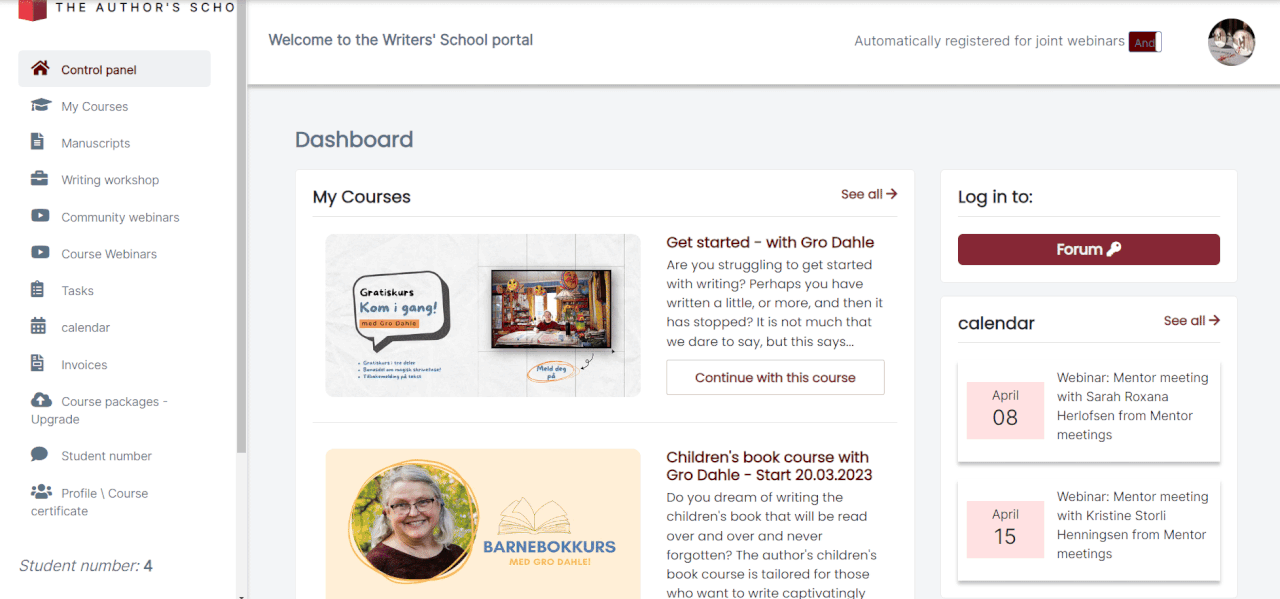
Task: Open the user profile avatar menu
Action: [x=1231, y=42]
